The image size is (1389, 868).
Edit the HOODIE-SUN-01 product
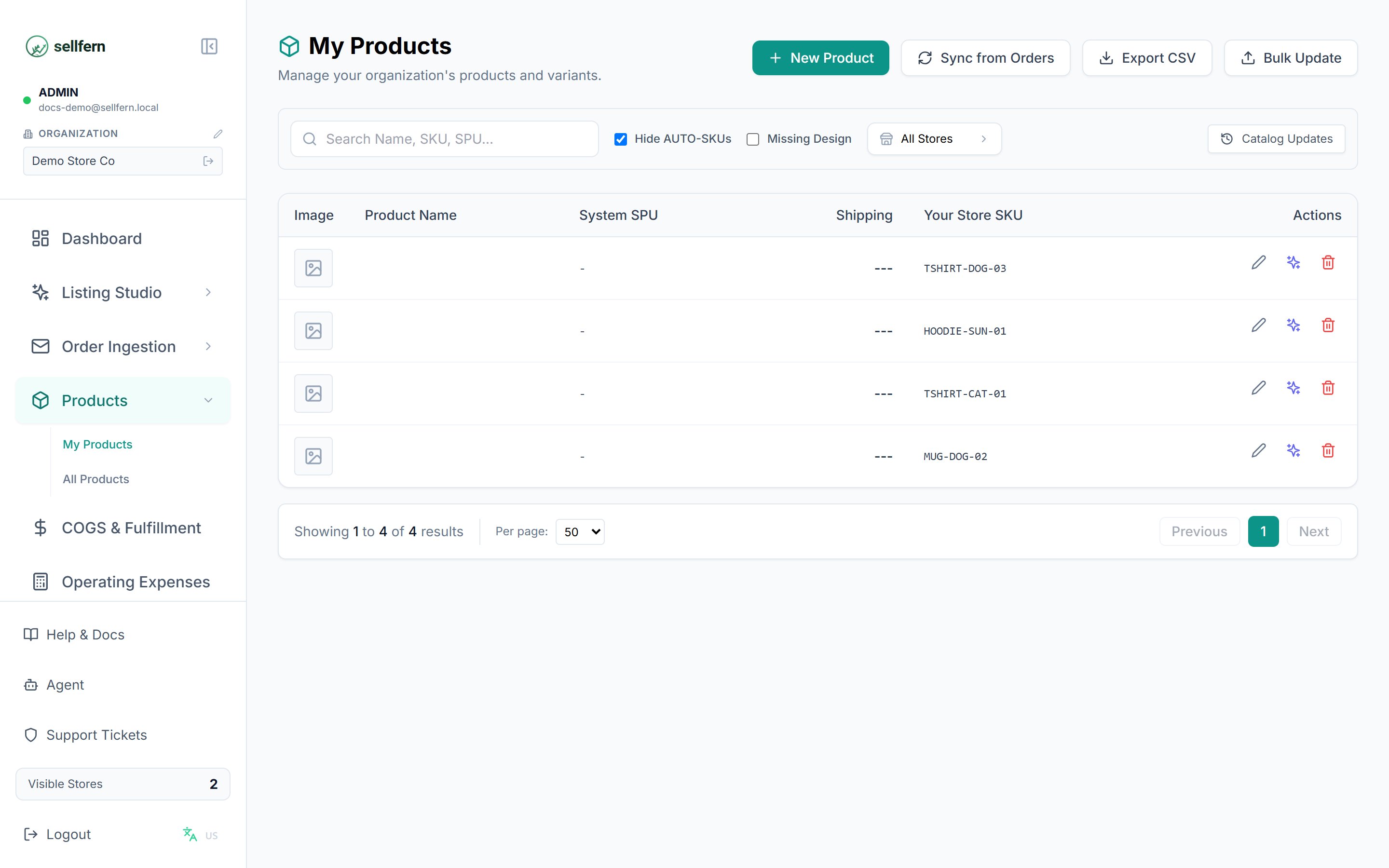coord(1258,325)
